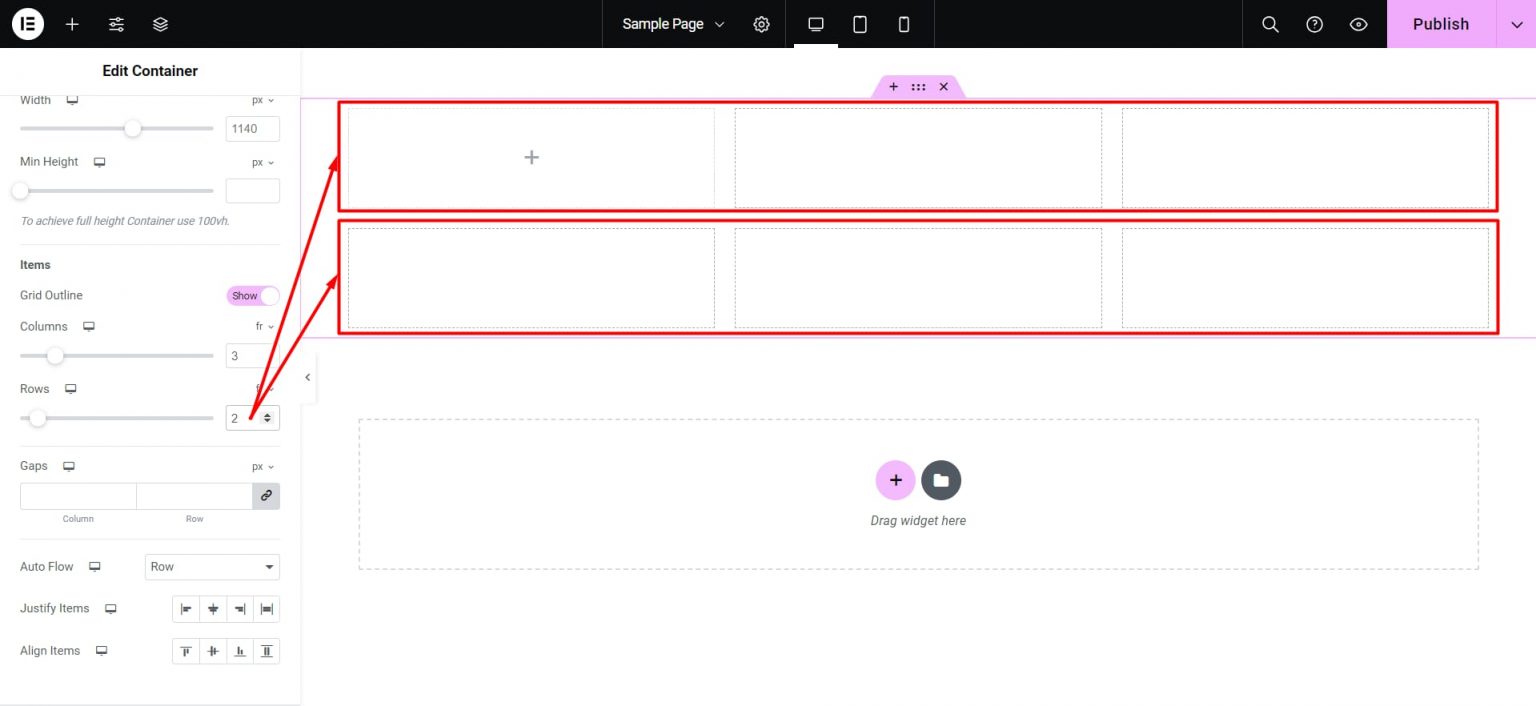Open the structure navigator icon
The height and width of the screenshot is (706, 1536).
pyautogui.click(x=160, y=24)
